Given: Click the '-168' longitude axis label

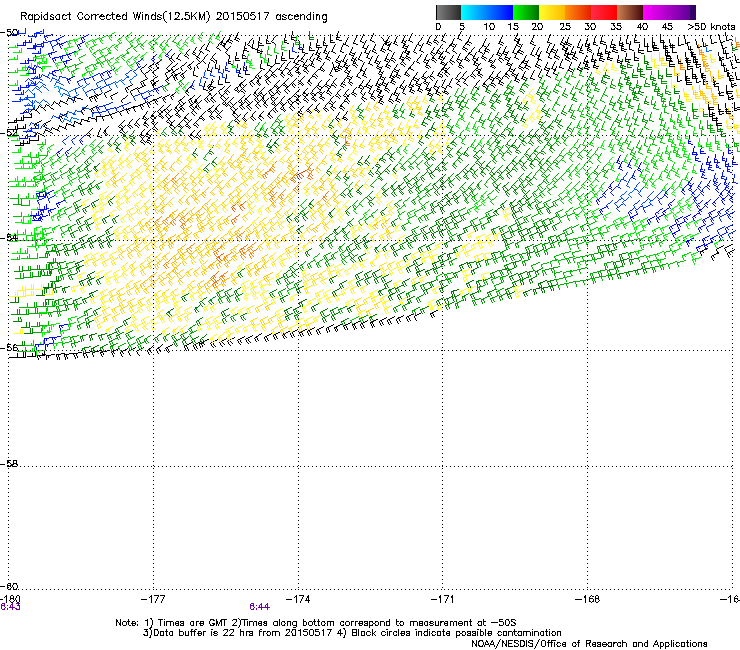Looking at the screenshot, I should (x=588, y=599).
